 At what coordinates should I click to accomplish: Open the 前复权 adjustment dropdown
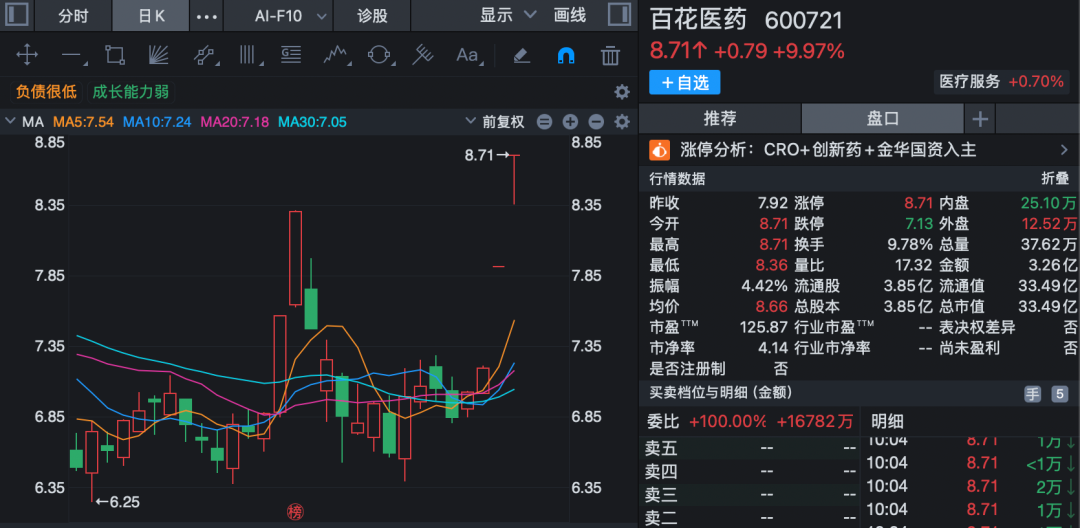point(495,122)
